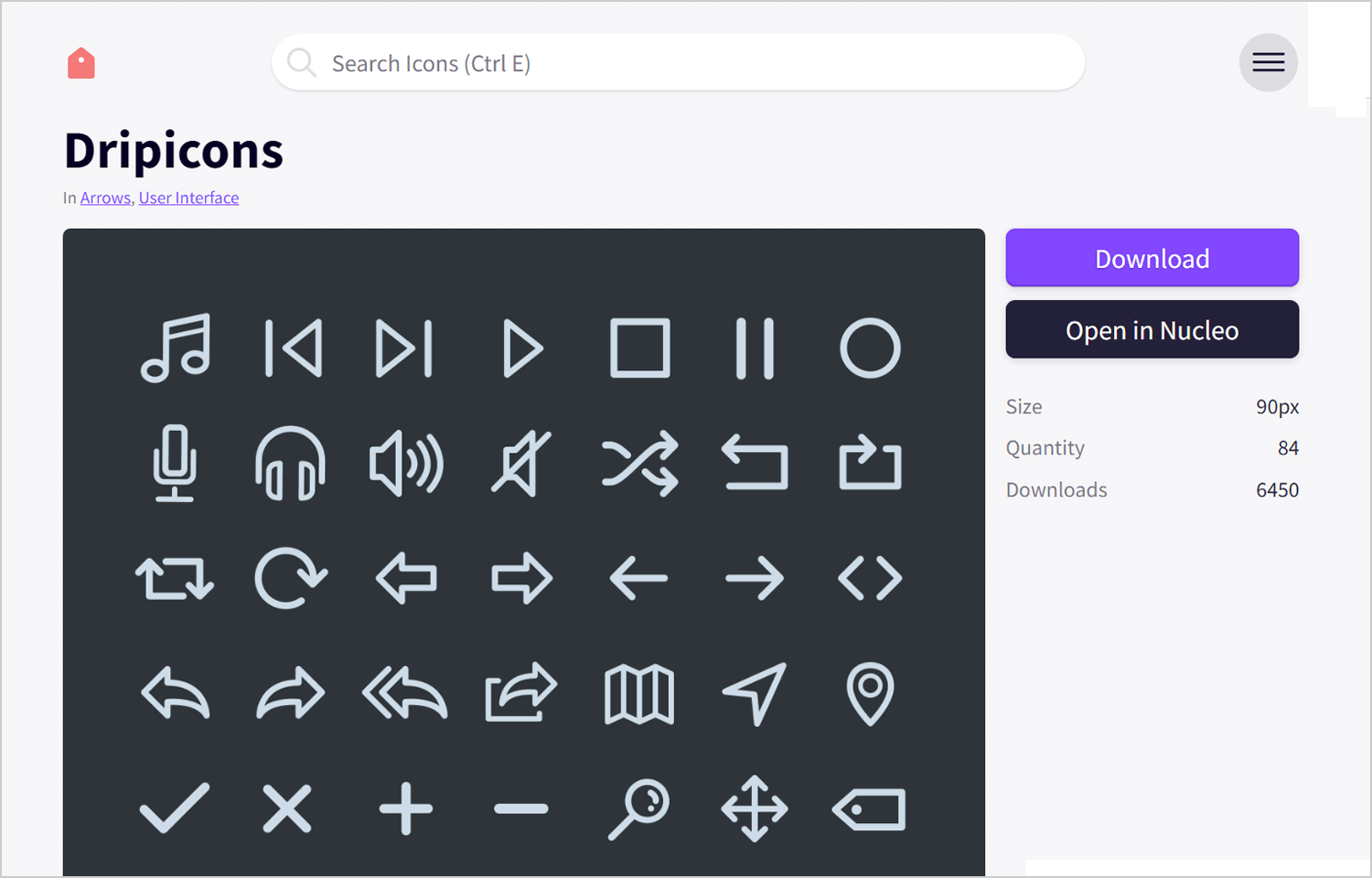Select the outlined left block arrow icon

pos(406,578)
